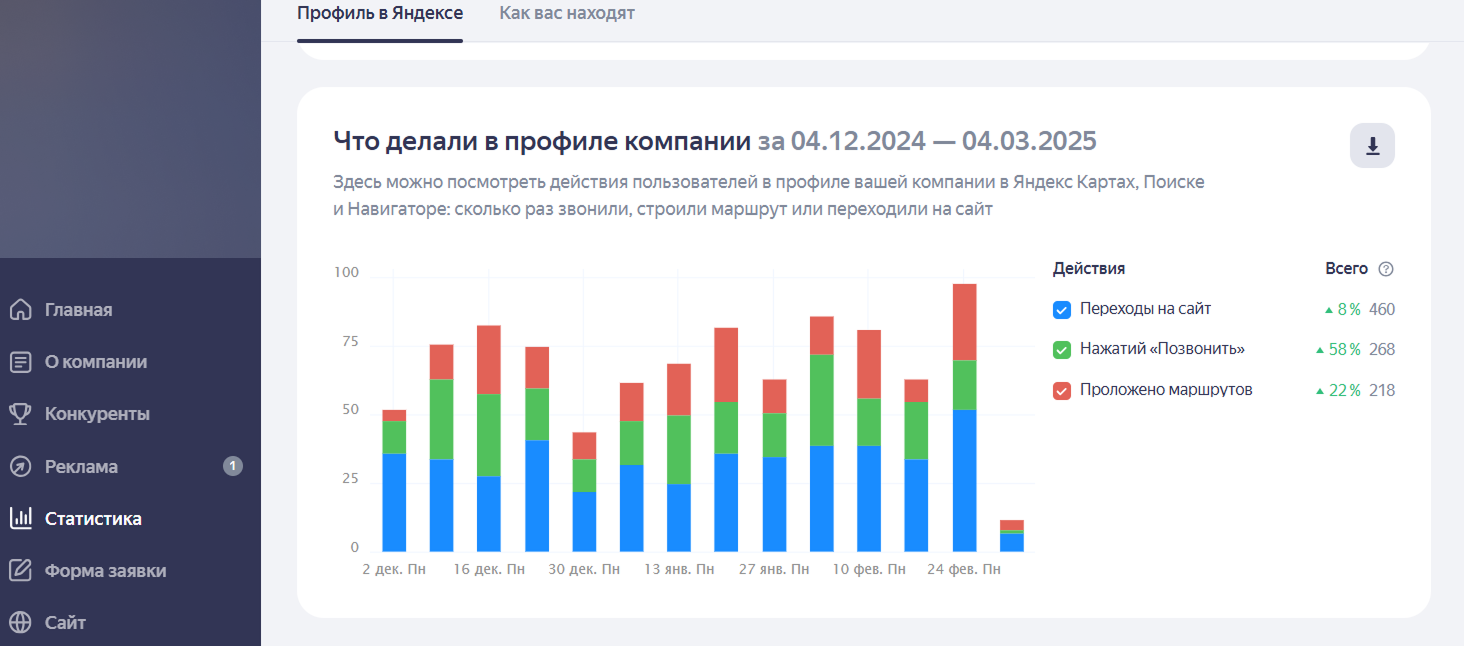This screenshot has width=1464, height=646.
Task: Click the Конкуренты trophy icon
Action: [20, 414]
